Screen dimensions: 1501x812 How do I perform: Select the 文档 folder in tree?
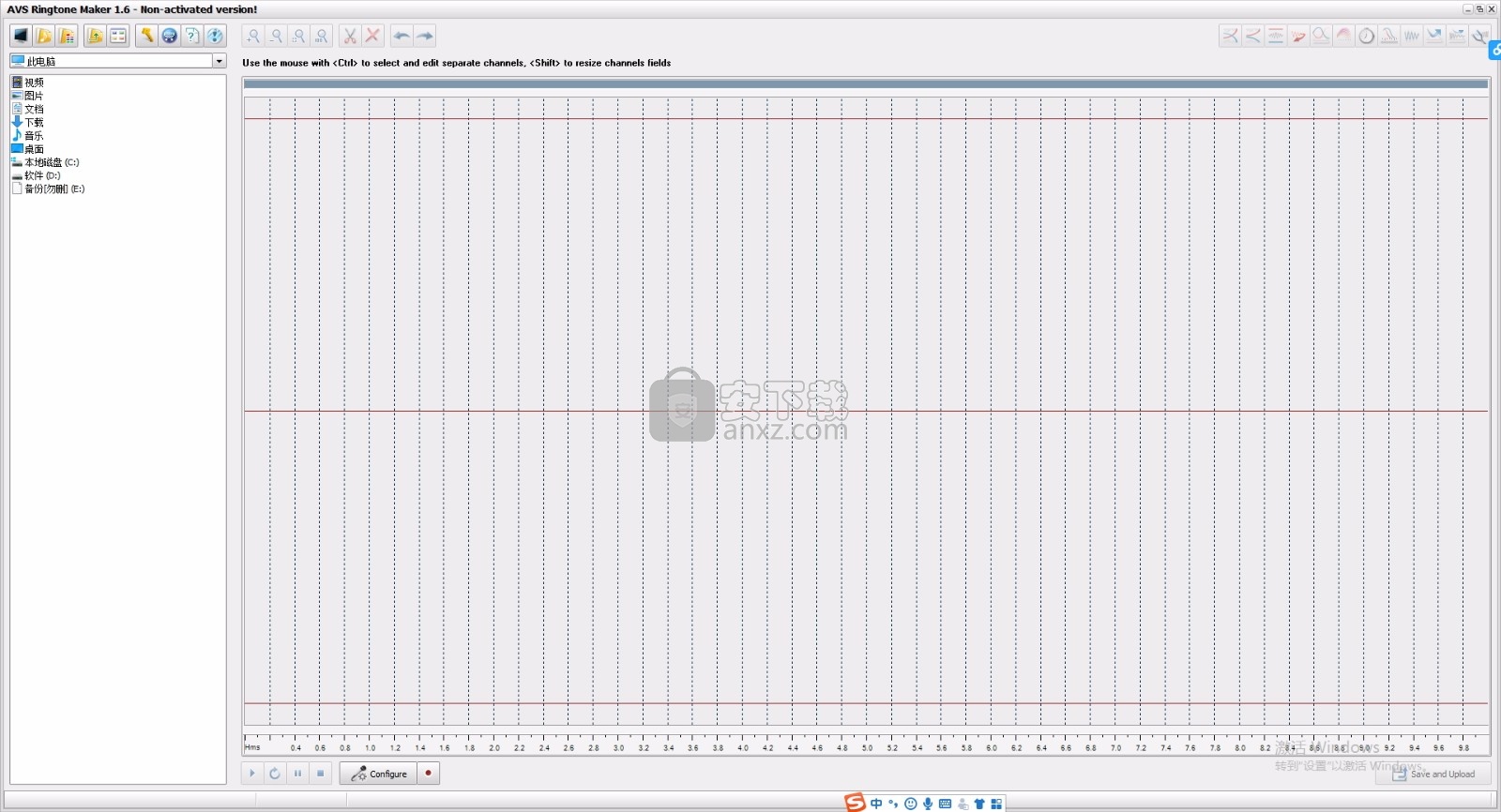(x=27, y=109)
